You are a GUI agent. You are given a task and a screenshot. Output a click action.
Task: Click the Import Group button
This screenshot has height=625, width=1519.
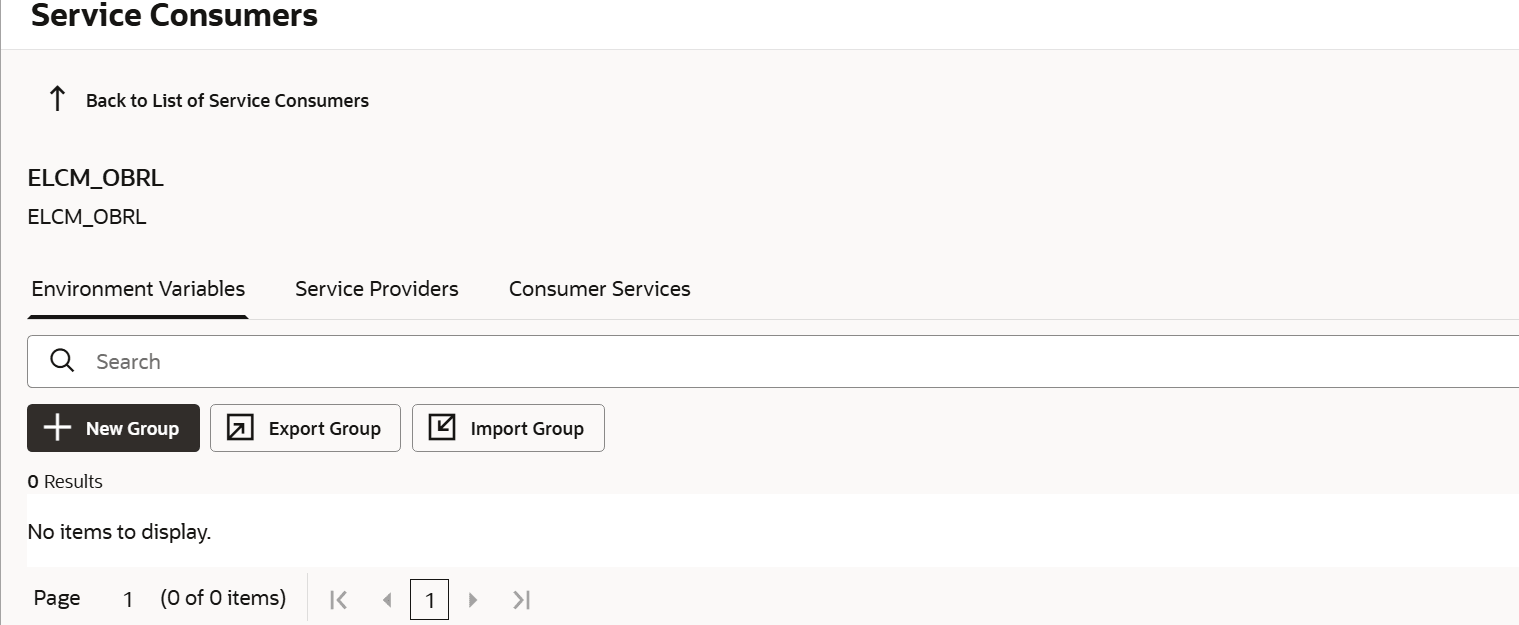508,428
